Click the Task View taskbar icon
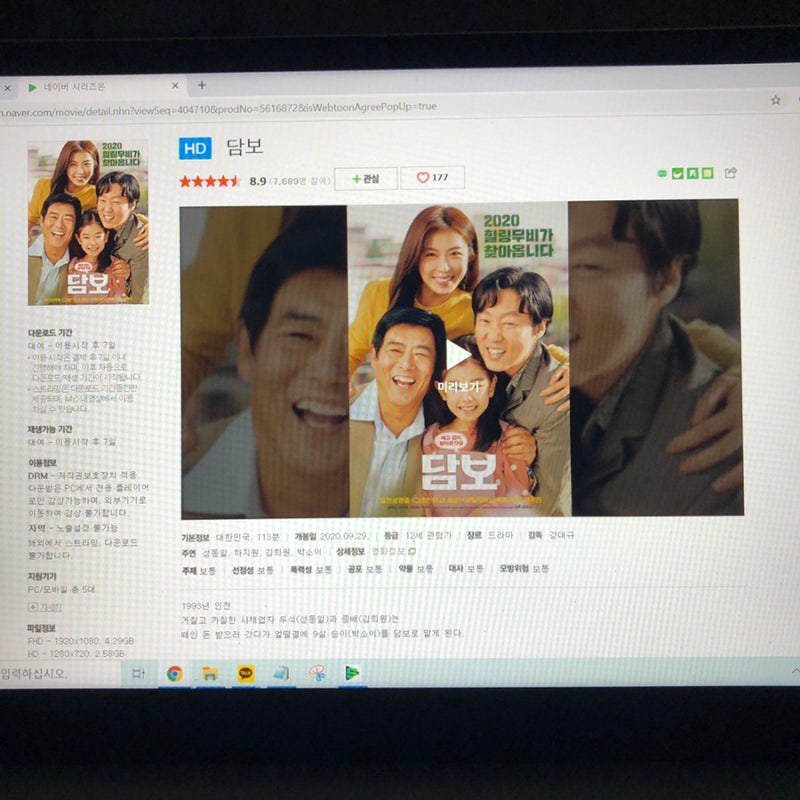This screenshot has width=800, height=800. [x=139, y=673]
